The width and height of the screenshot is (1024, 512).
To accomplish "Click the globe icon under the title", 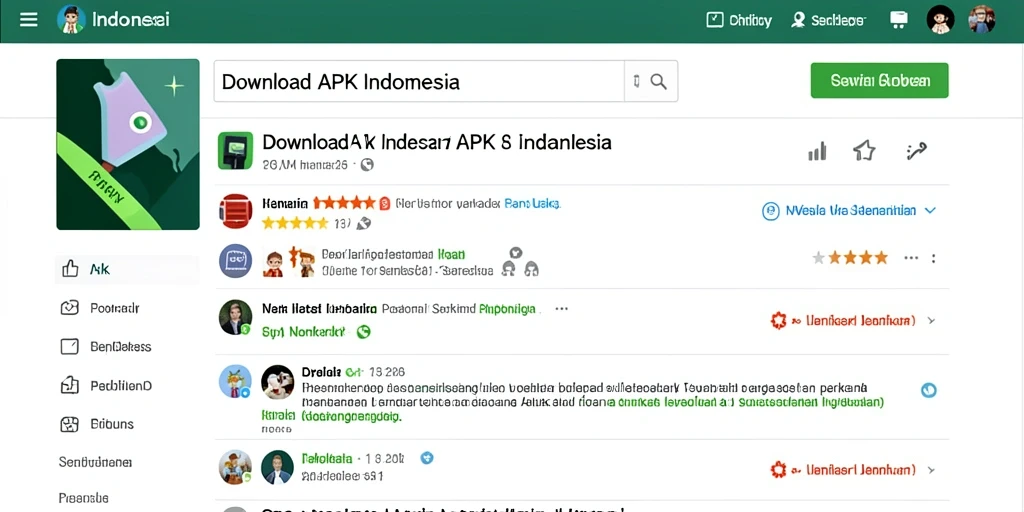I will coord(367,165).
